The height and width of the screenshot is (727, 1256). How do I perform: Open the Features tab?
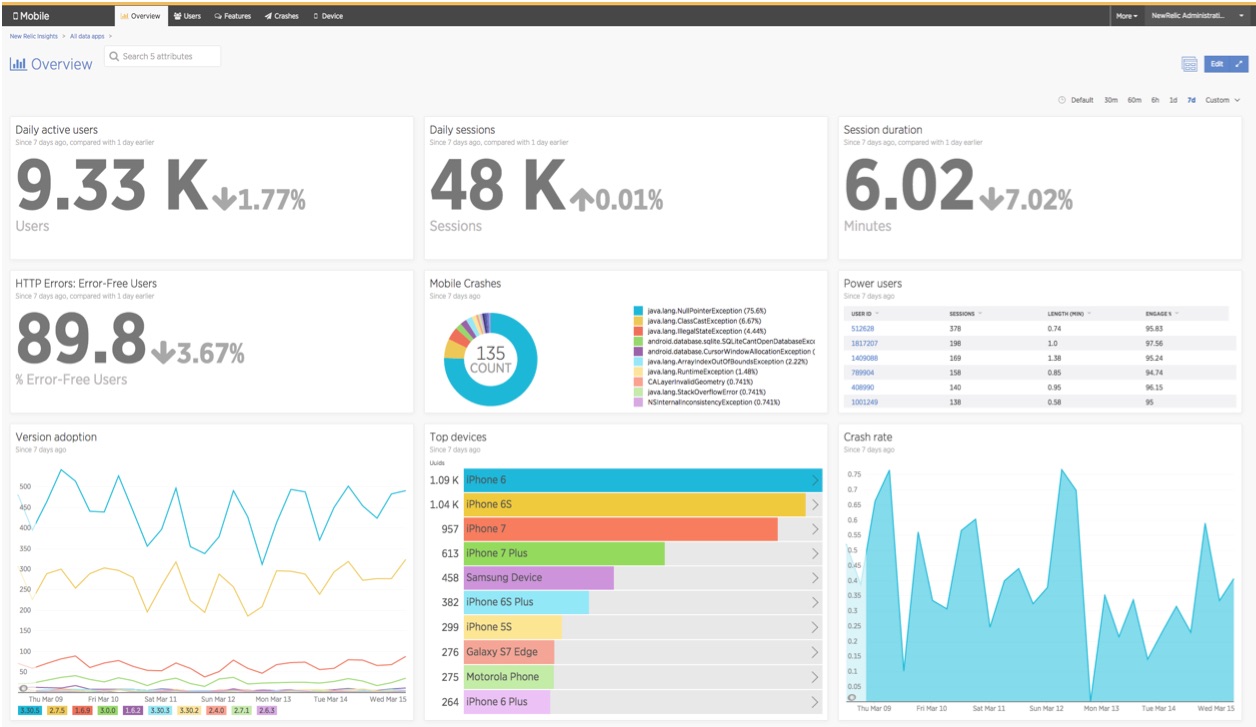pyautogui.click(x=233, y=16)
